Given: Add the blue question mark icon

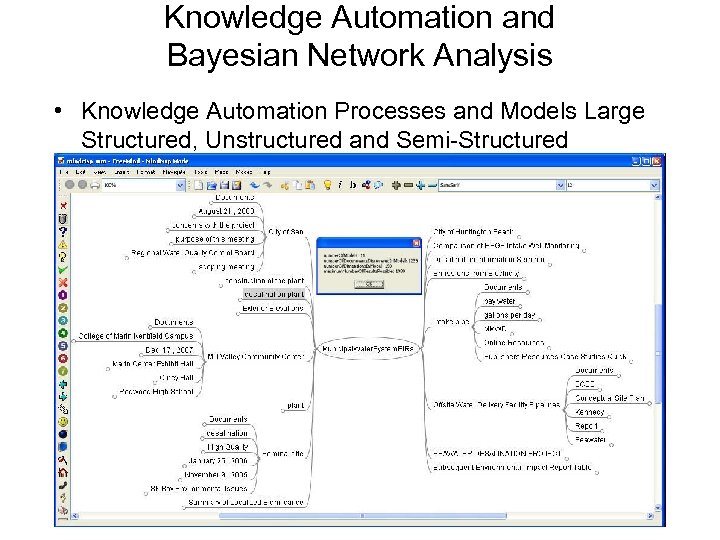Looking at the screenshot, I should click(x=63, y=231).
